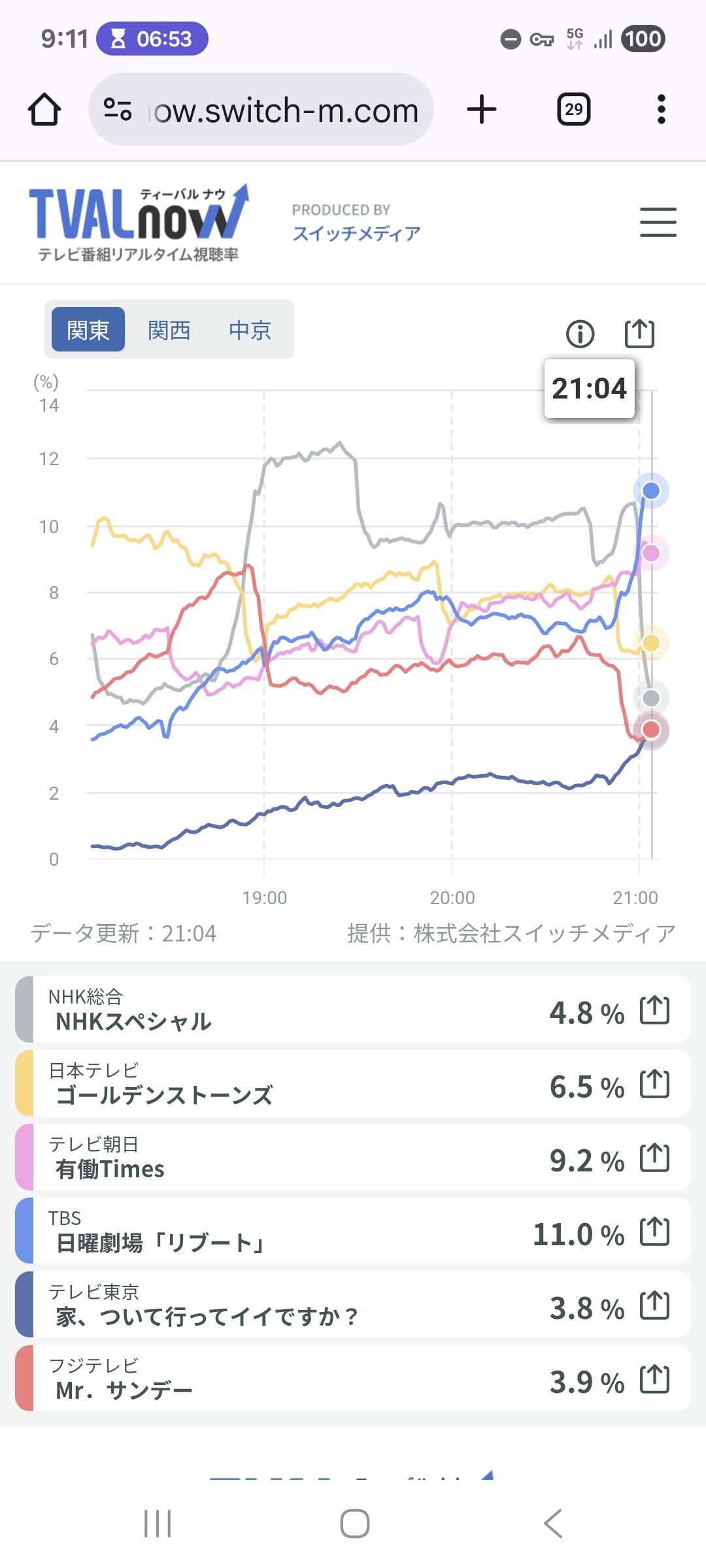The height and width of the screenshot is (1568, 706).
Task: Share the NHKスペシャル rating
Action: pyautogui.click(x=654, y=1010)
